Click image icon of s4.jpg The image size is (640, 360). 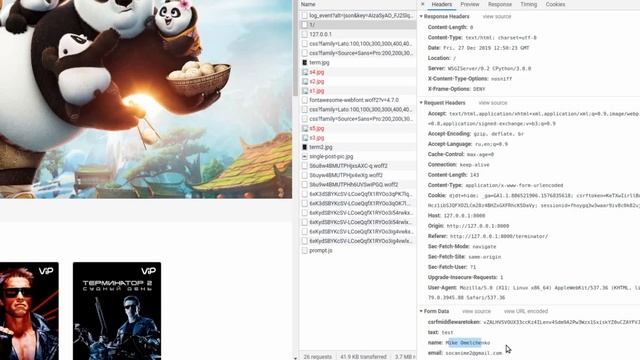304,72
